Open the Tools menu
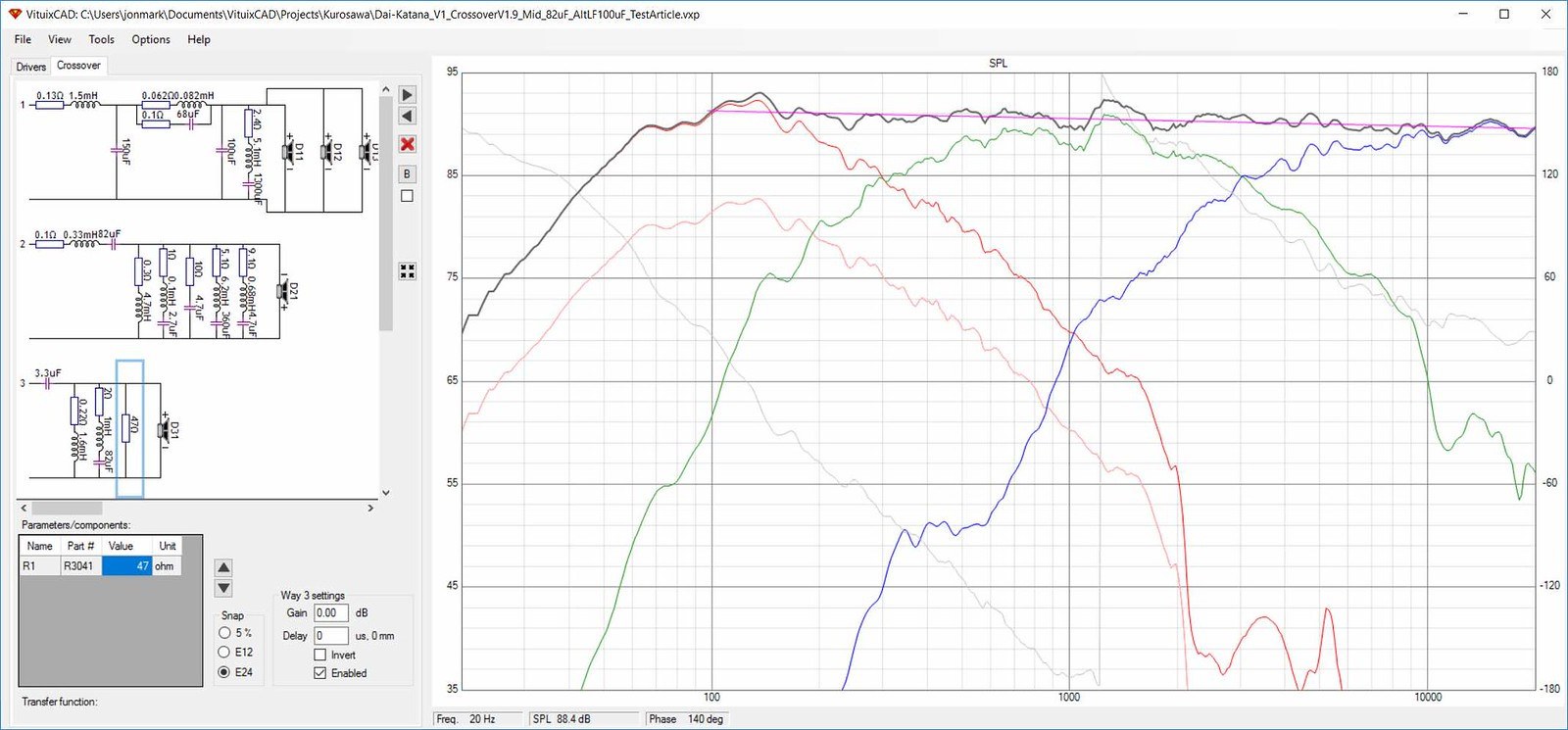 coord(101,39)
